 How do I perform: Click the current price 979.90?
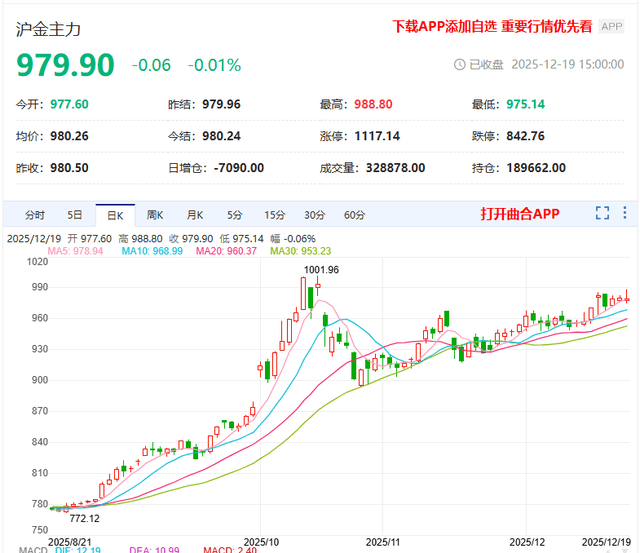point(65,65)
